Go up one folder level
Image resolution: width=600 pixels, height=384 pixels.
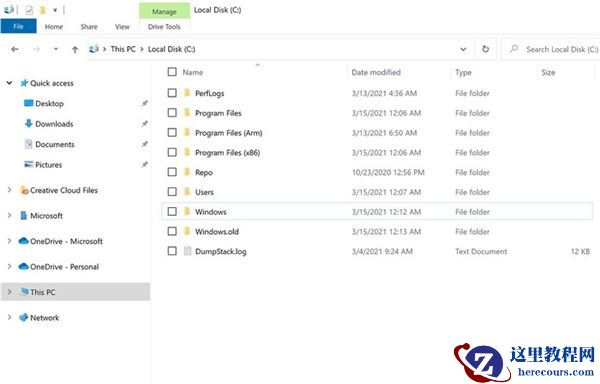[x=75, y=49]
